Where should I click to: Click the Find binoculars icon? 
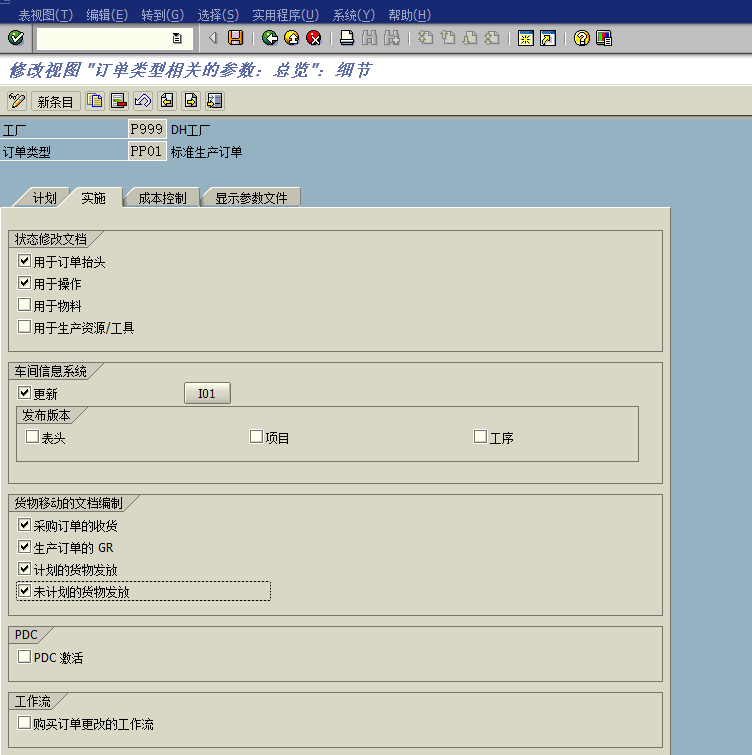[x=369, y=38]
